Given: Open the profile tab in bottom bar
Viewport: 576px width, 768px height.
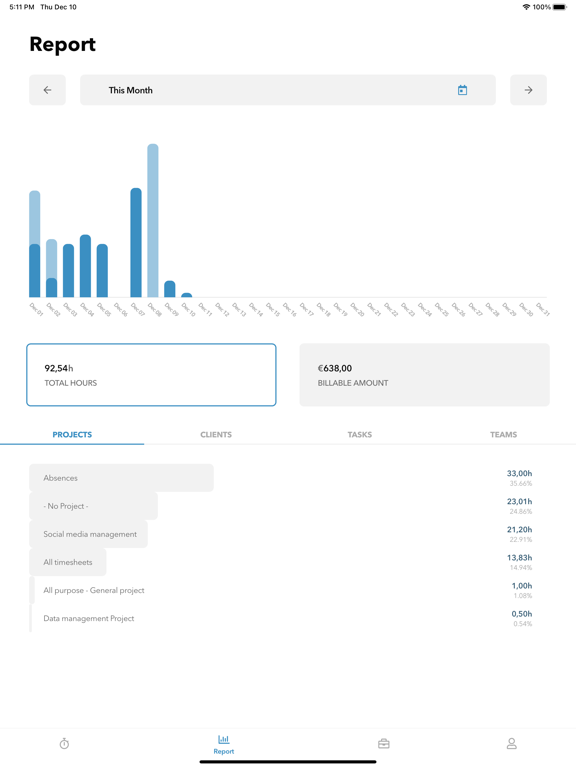Looking at the screenshot, I should 511,744.
